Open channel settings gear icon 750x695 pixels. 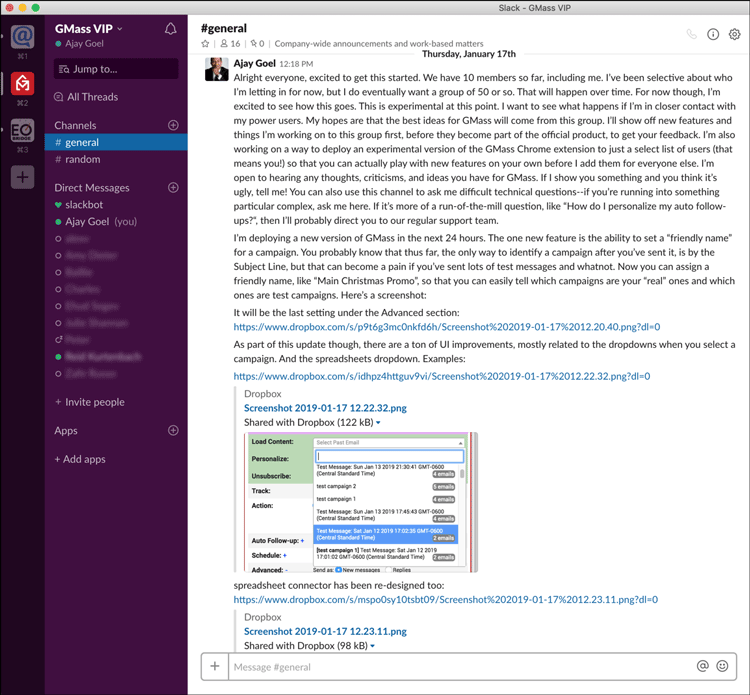pyautogui.click(x=735, y=34)
